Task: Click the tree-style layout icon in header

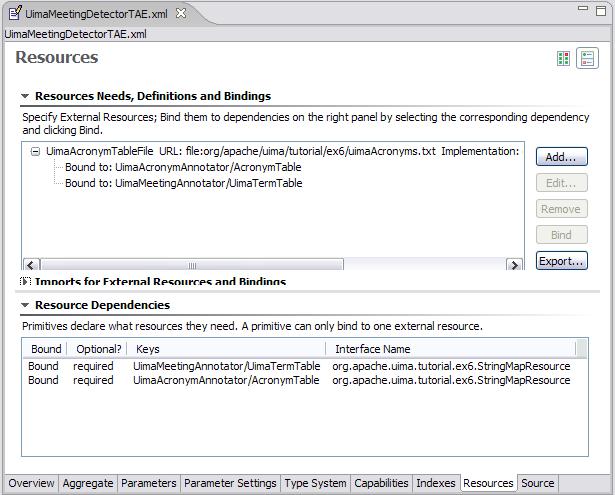Action: [x=564, y=59]
